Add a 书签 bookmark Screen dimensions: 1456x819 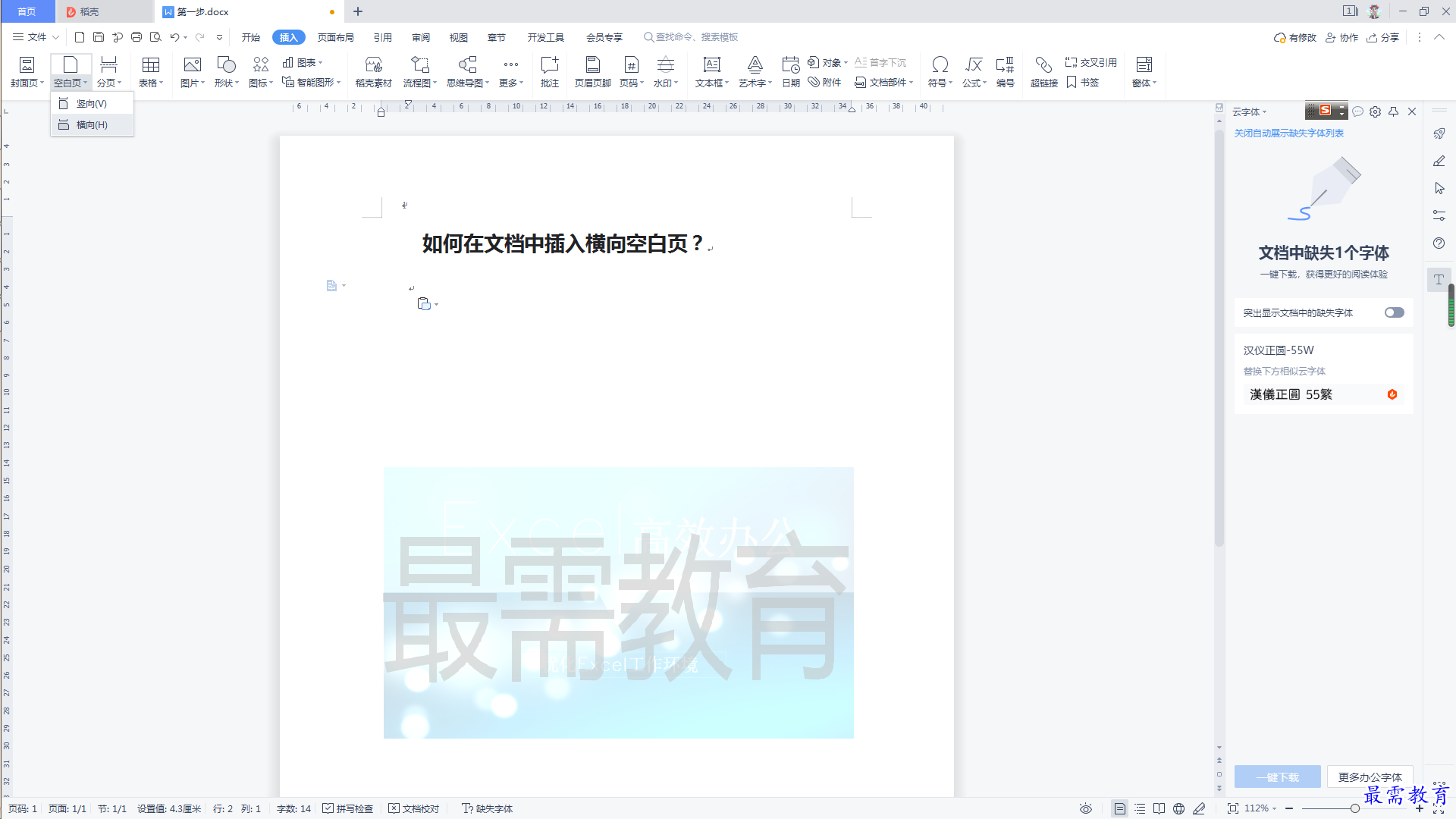1083,82
